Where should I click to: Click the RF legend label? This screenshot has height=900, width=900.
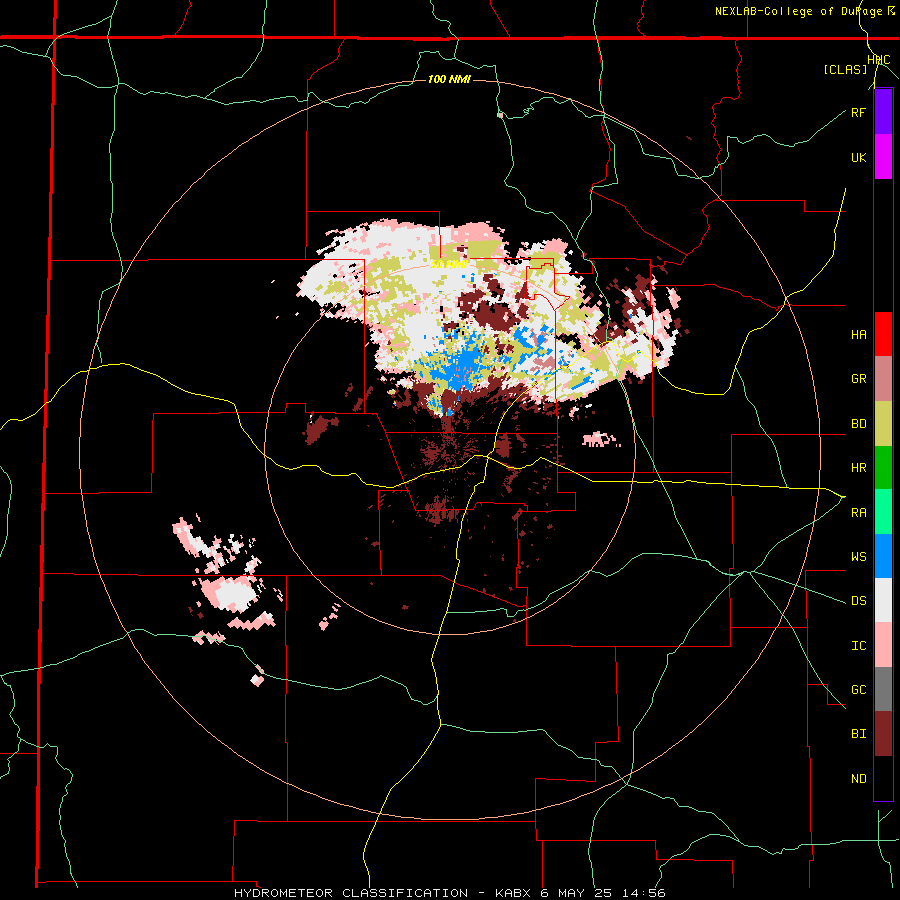858,112
